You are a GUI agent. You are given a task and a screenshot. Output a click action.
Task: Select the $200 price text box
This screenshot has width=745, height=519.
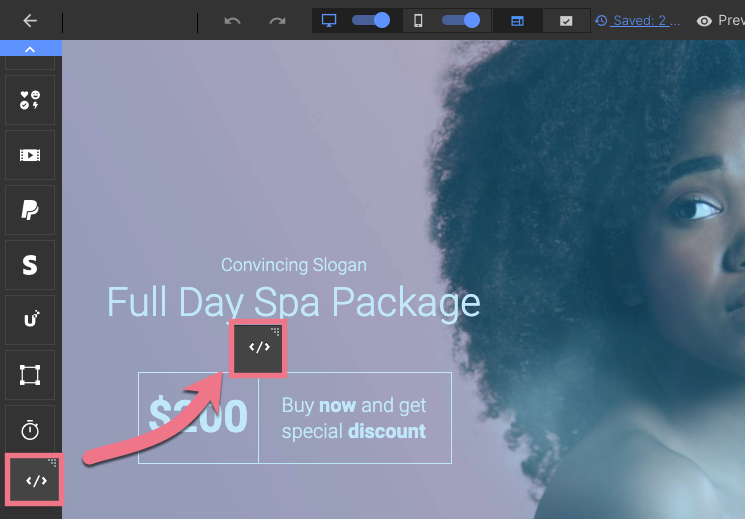click(x=198, y=417)
